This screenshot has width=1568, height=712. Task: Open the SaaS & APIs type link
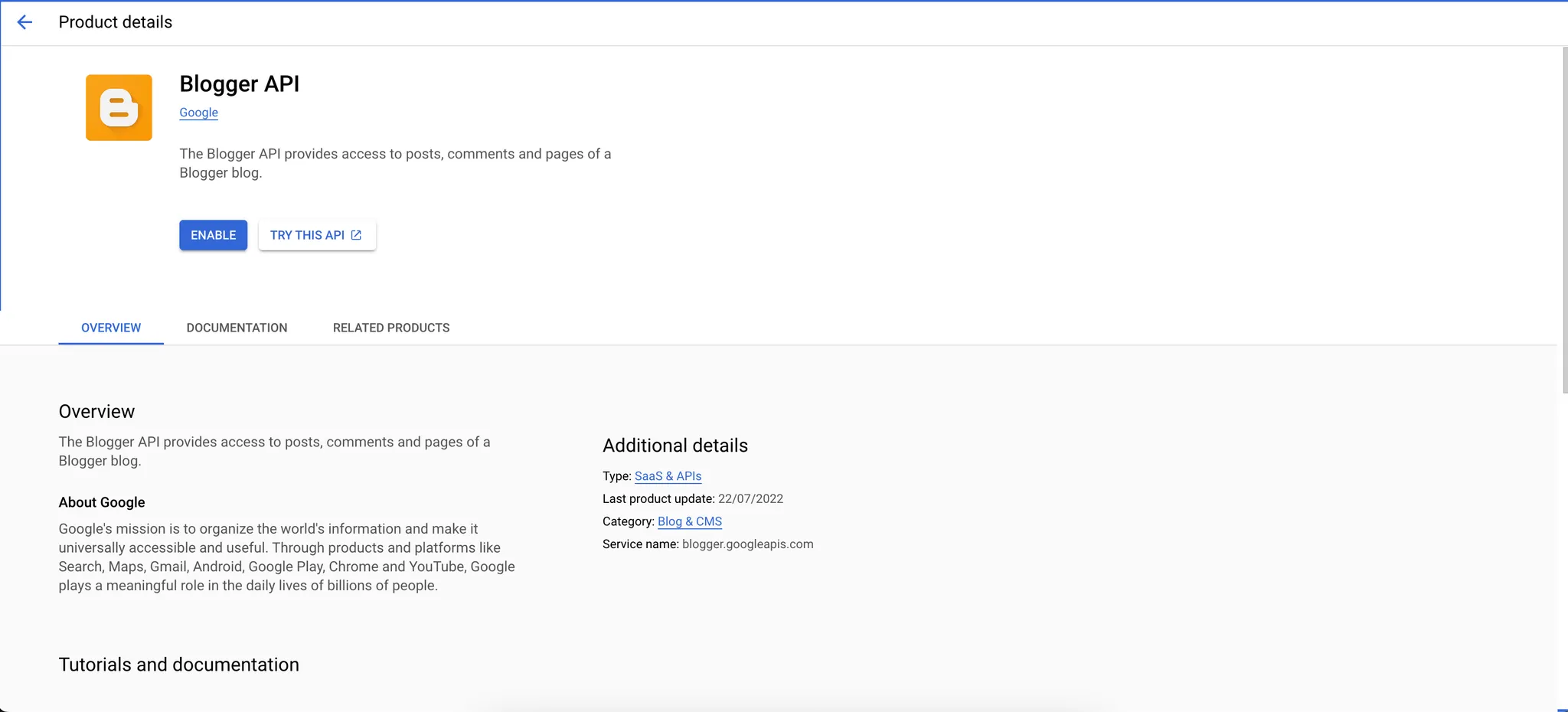pyautogui.click(x=668, y=476)
